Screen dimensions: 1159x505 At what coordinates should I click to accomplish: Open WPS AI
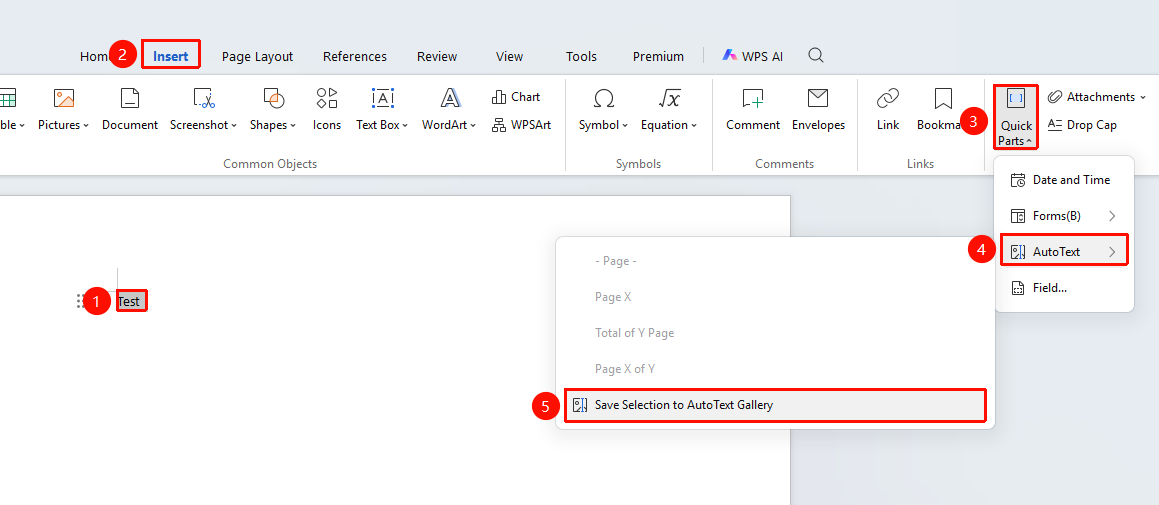752,56
